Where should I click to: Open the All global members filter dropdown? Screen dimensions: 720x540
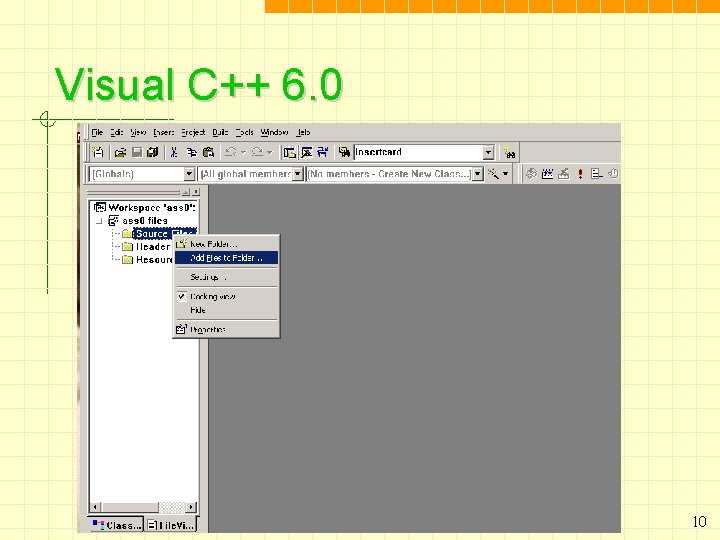(298, 174)
